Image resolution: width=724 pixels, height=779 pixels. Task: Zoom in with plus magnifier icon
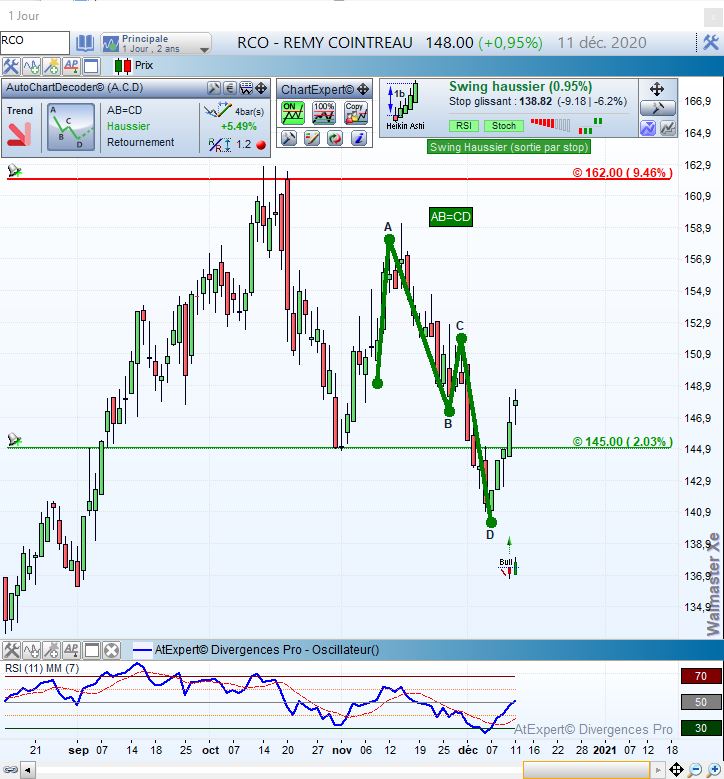click(714, 771)
